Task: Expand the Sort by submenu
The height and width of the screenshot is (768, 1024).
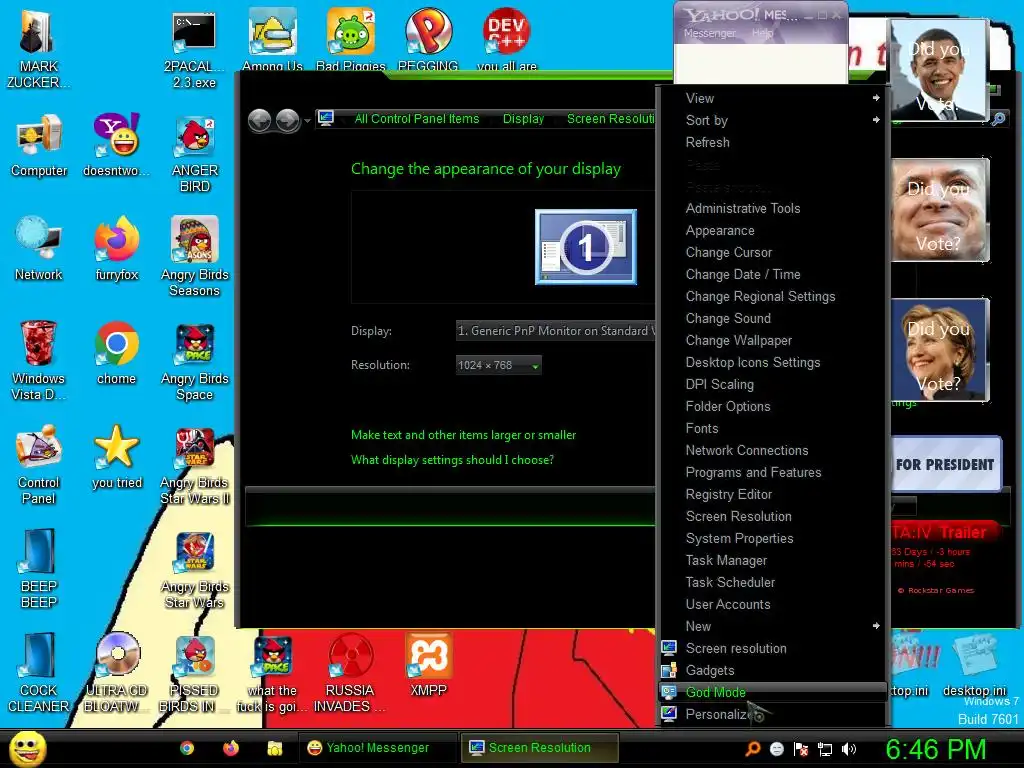Action: pyautogui.click(x=773, y=120)
